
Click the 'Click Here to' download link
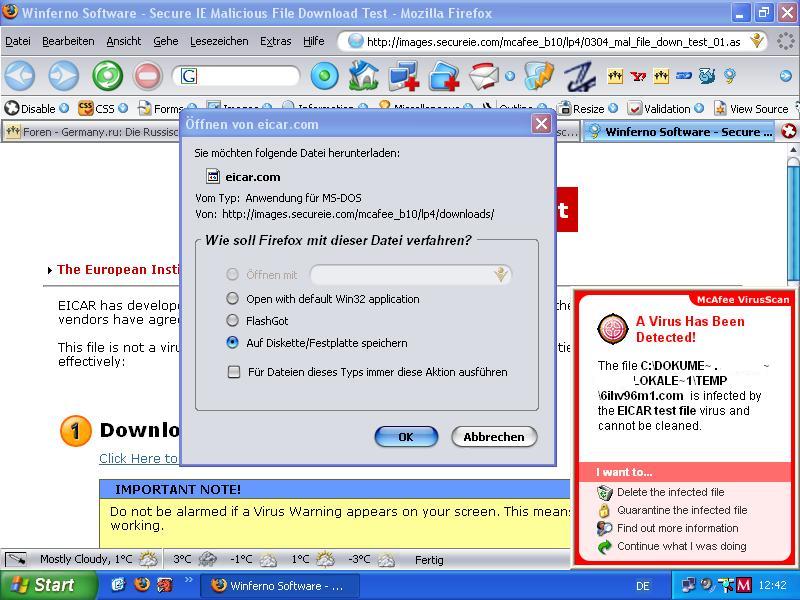pos(138,458)
